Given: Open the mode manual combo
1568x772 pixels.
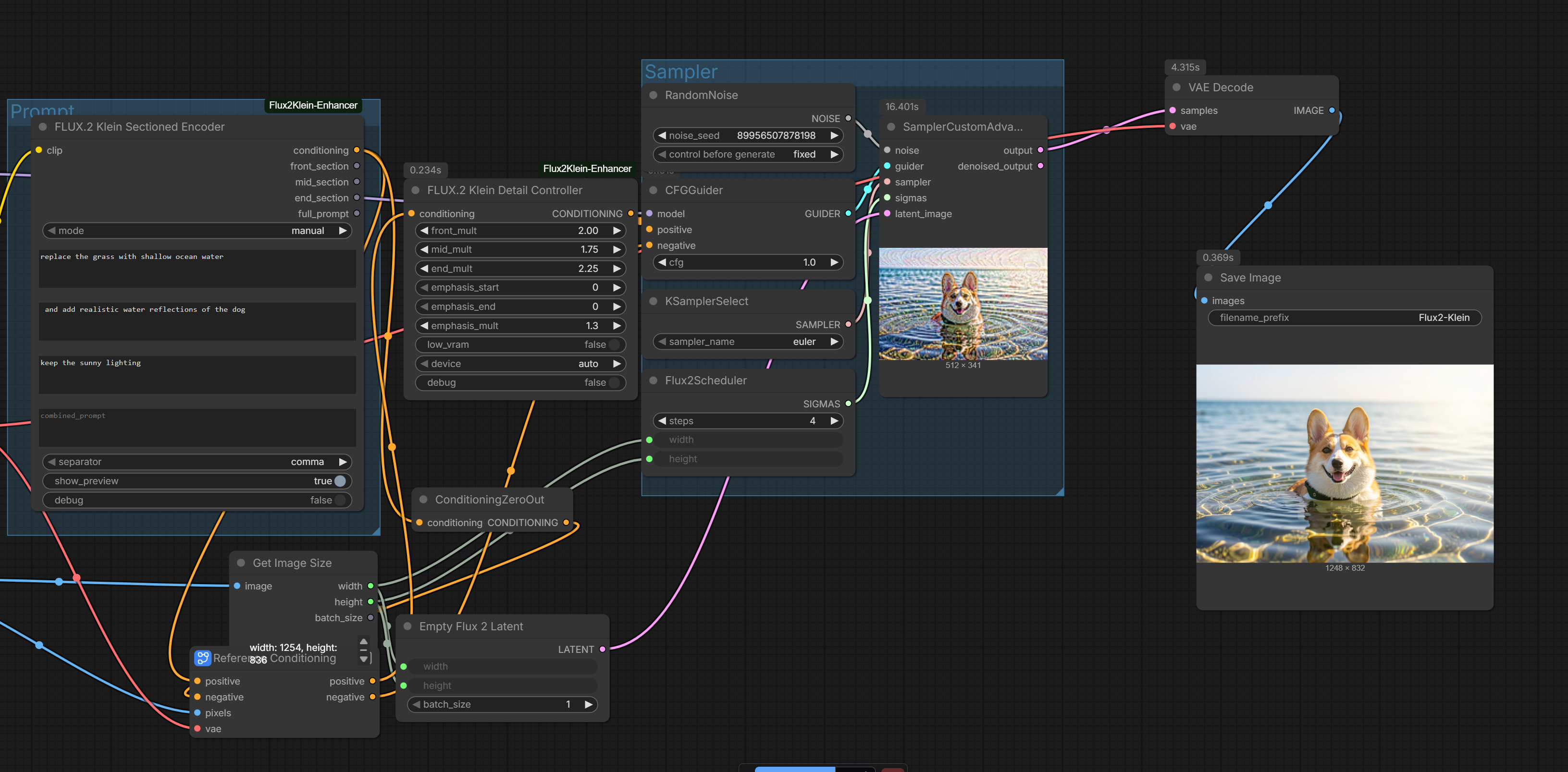Looking at the screenshot, I should [x=197, y=231].
